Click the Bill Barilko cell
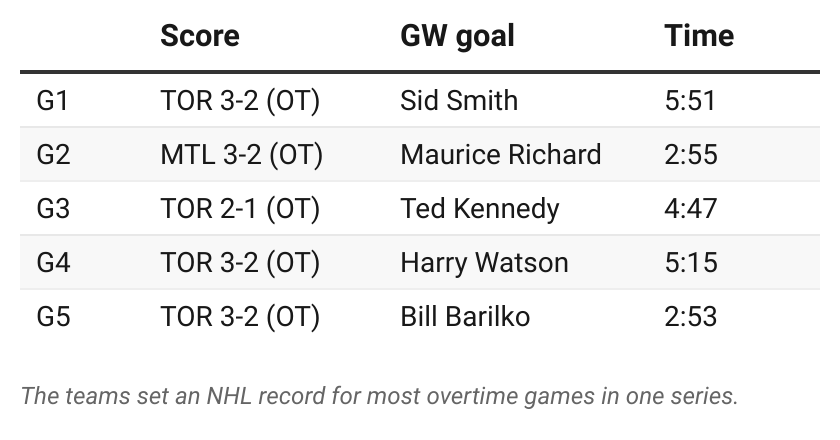Screen dimensions: 840x440 (x=466, y=316)
